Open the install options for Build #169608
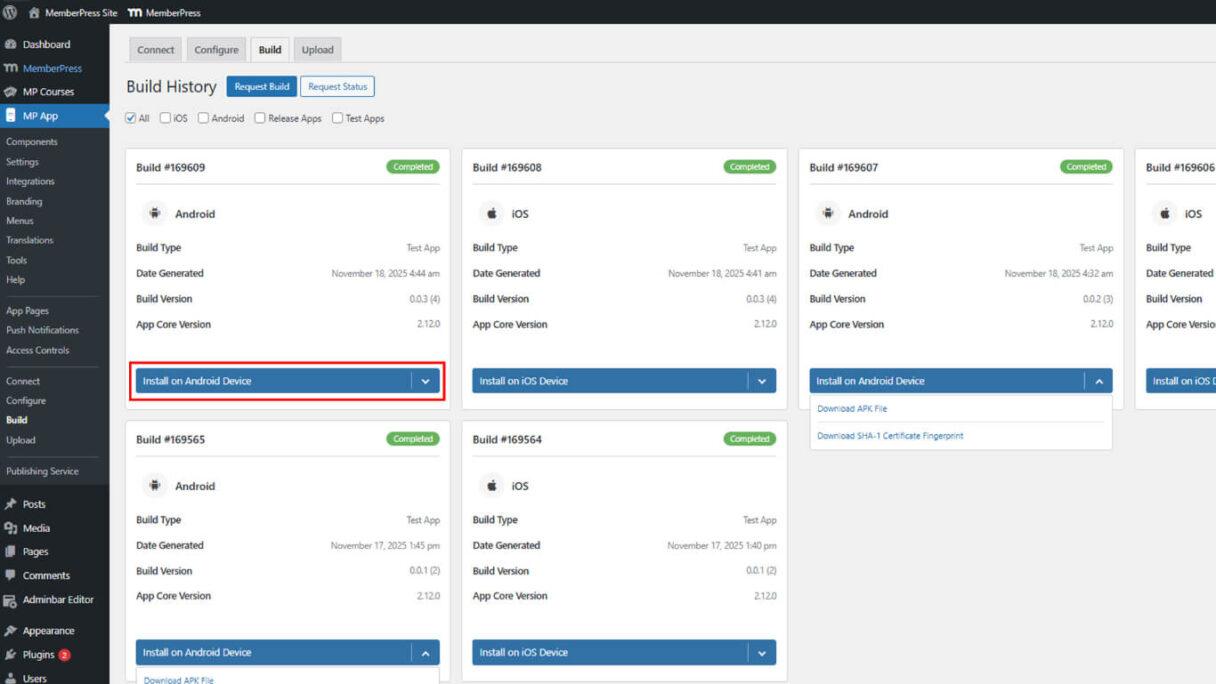This screenshot has height=684, width=1216. 761,381
